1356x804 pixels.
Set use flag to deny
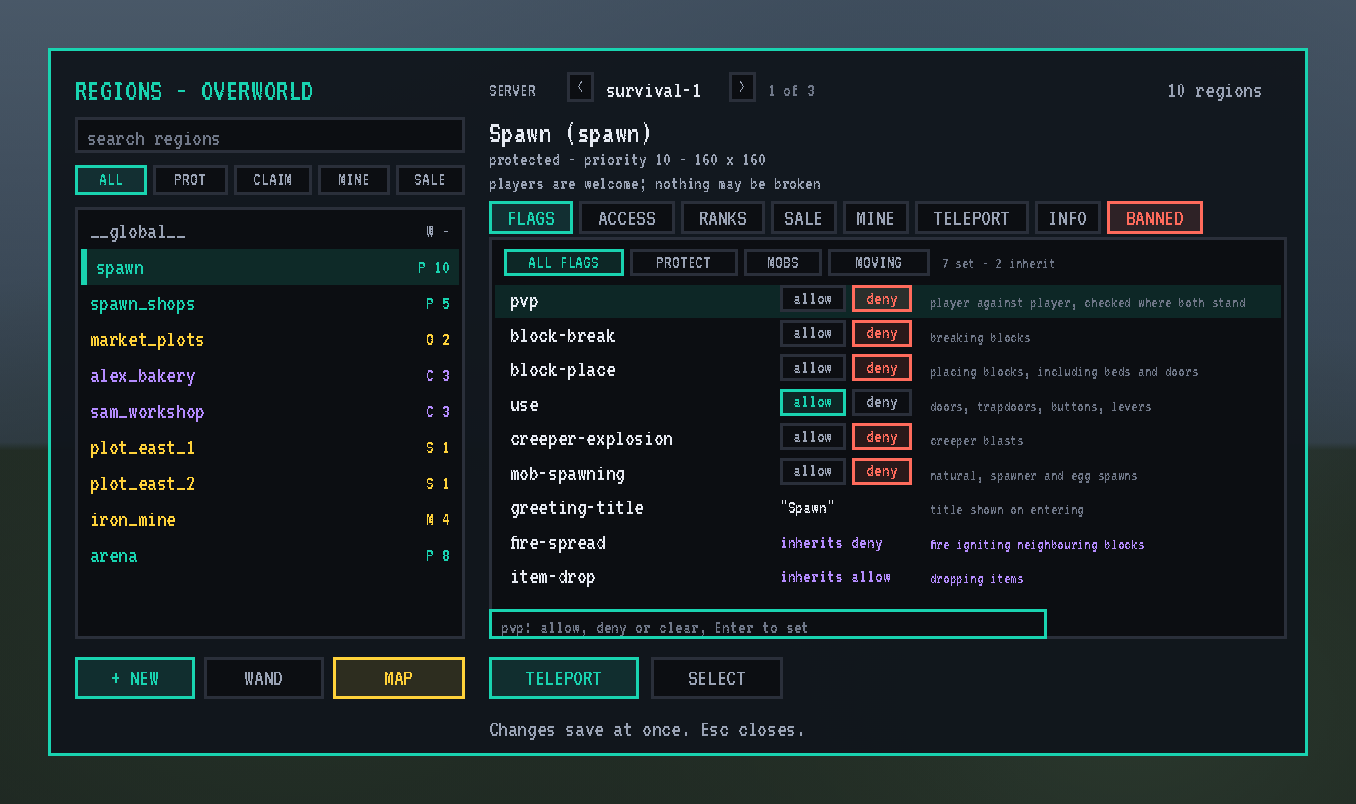pos(882,403)
